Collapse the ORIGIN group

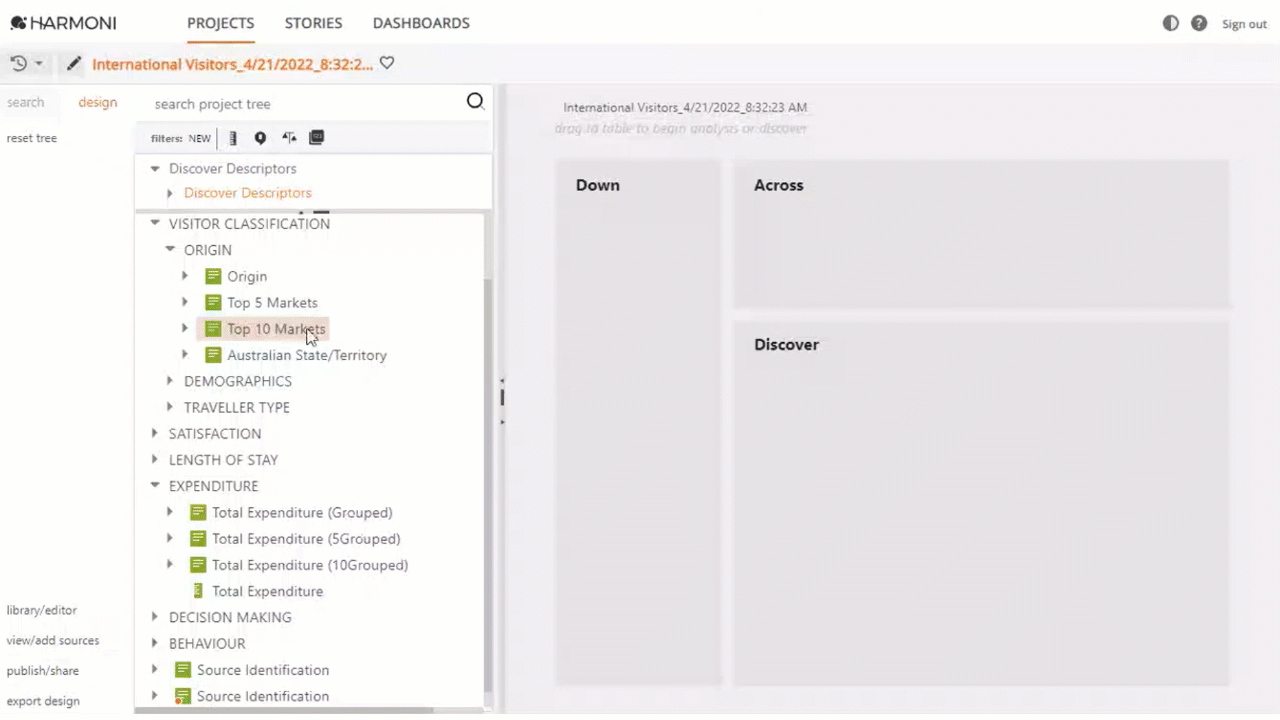pyautogui.click(x=170, y=249)
